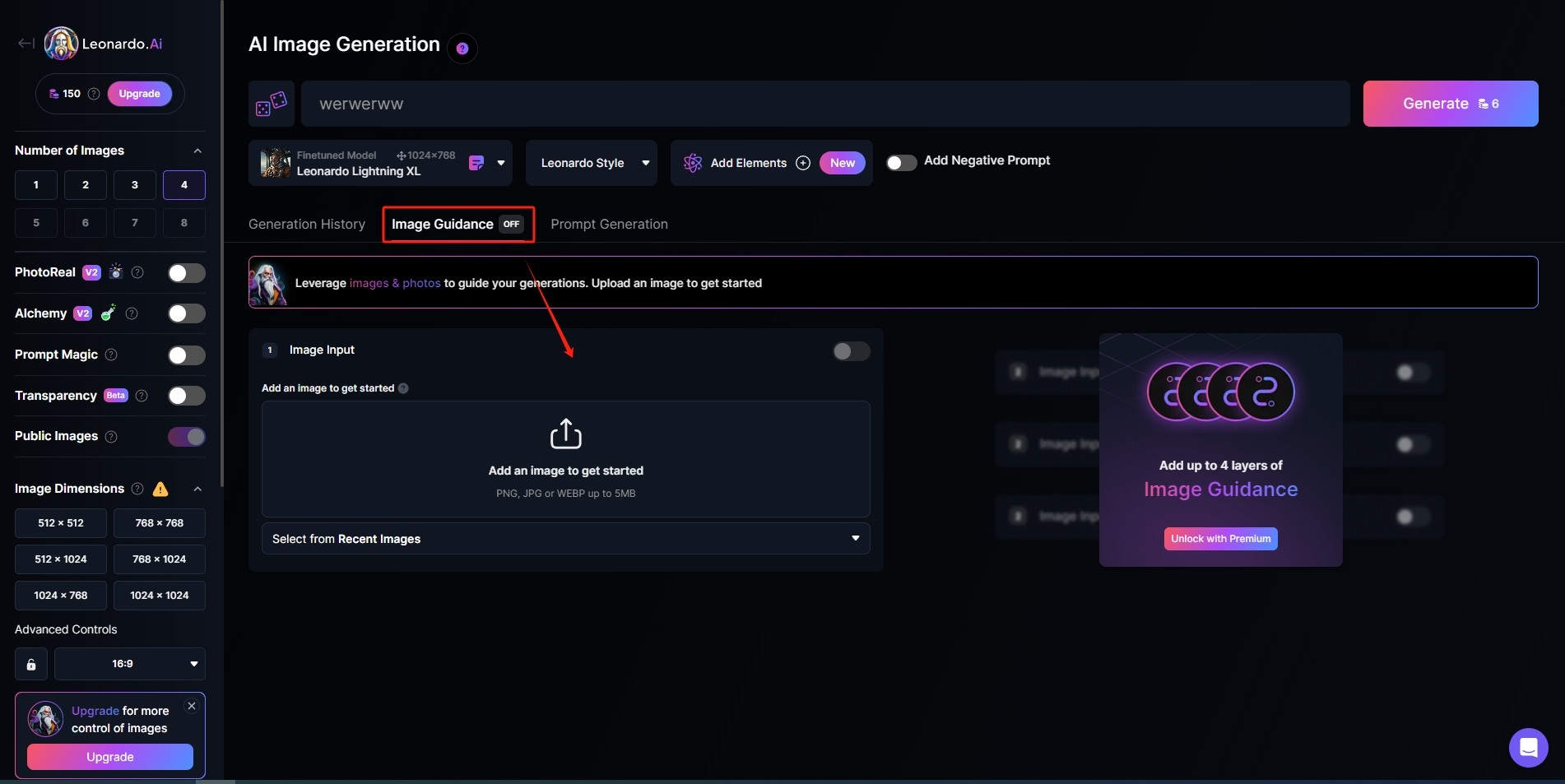
Task: Click the aspect ratio lock icon
Action: click(31, 664)
